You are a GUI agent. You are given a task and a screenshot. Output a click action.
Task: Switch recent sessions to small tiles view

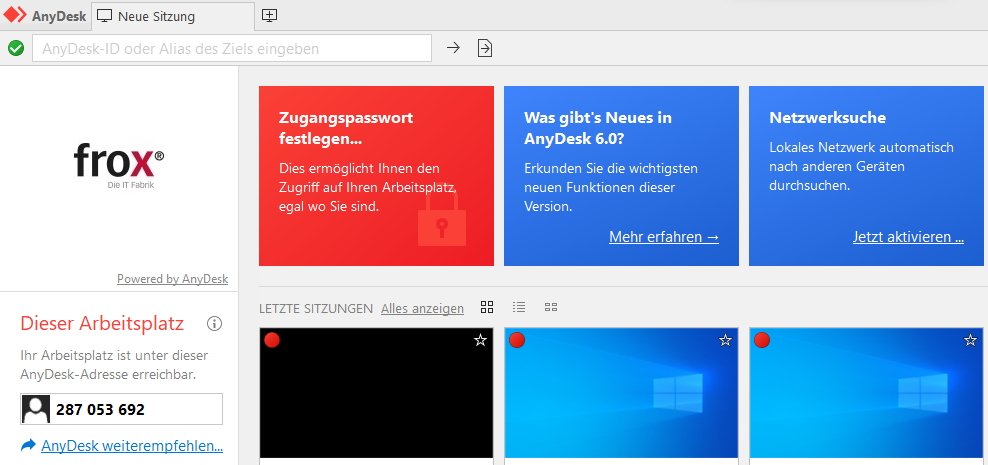point(551,308)
